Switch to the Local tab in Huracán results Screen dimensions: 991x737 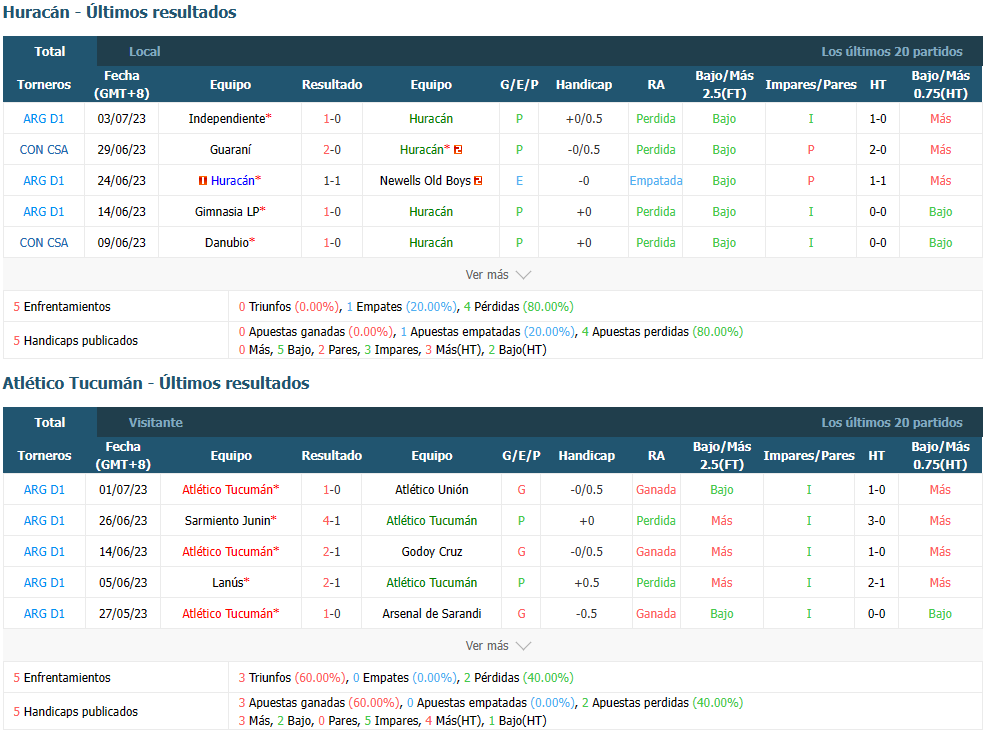[145, 52]
